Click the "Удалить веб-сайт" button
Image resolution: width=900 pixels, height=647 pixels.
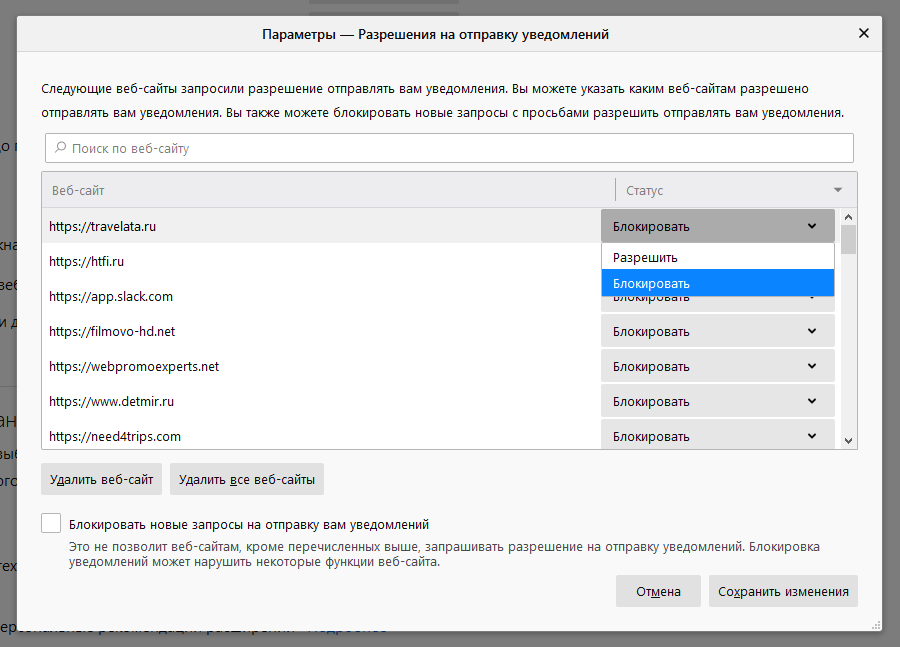coord(102,479)
